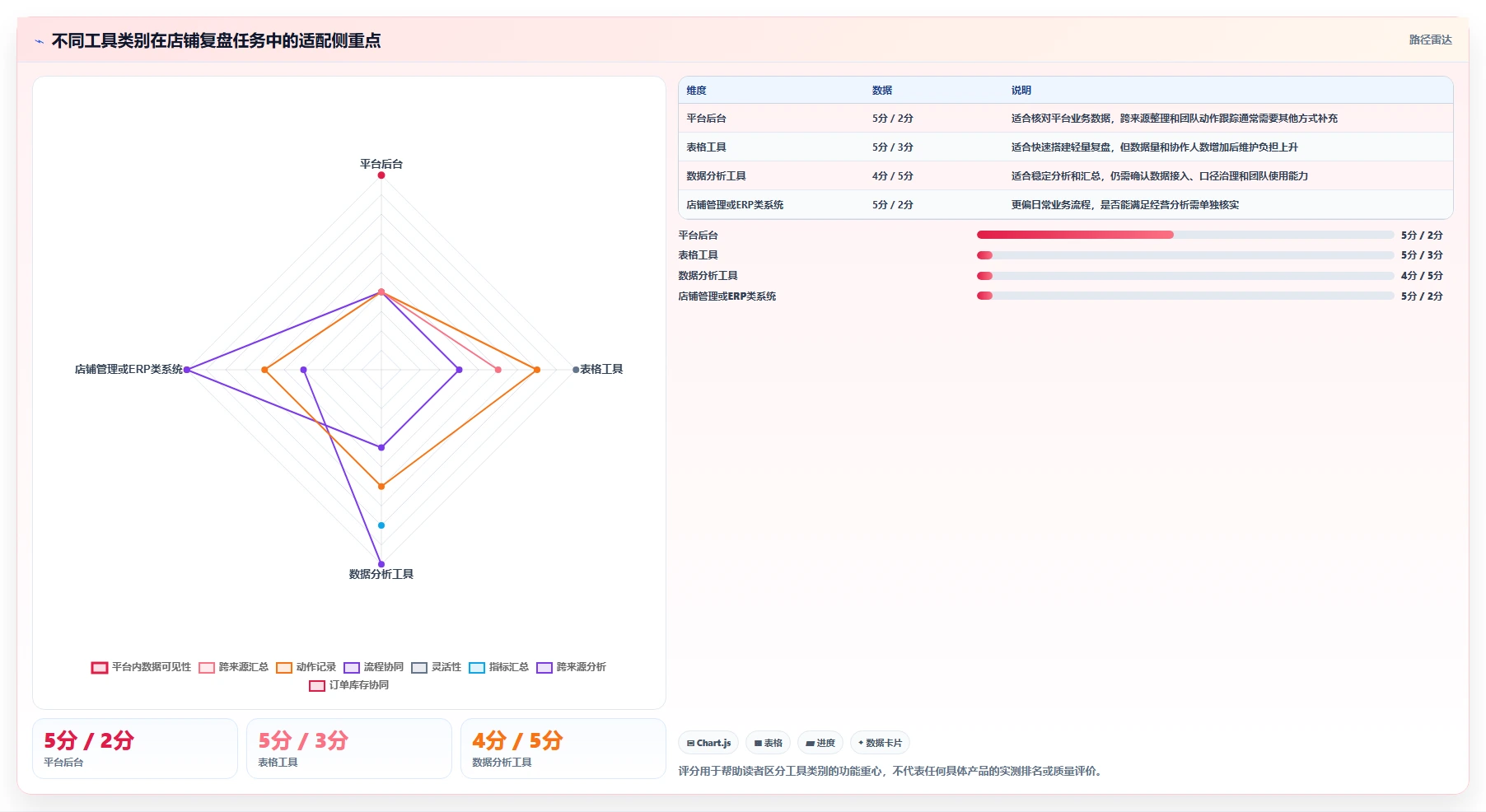The width and height of the screenshot is (1486, 812).
Task: Click the 表格 chip
Action: 768,743
